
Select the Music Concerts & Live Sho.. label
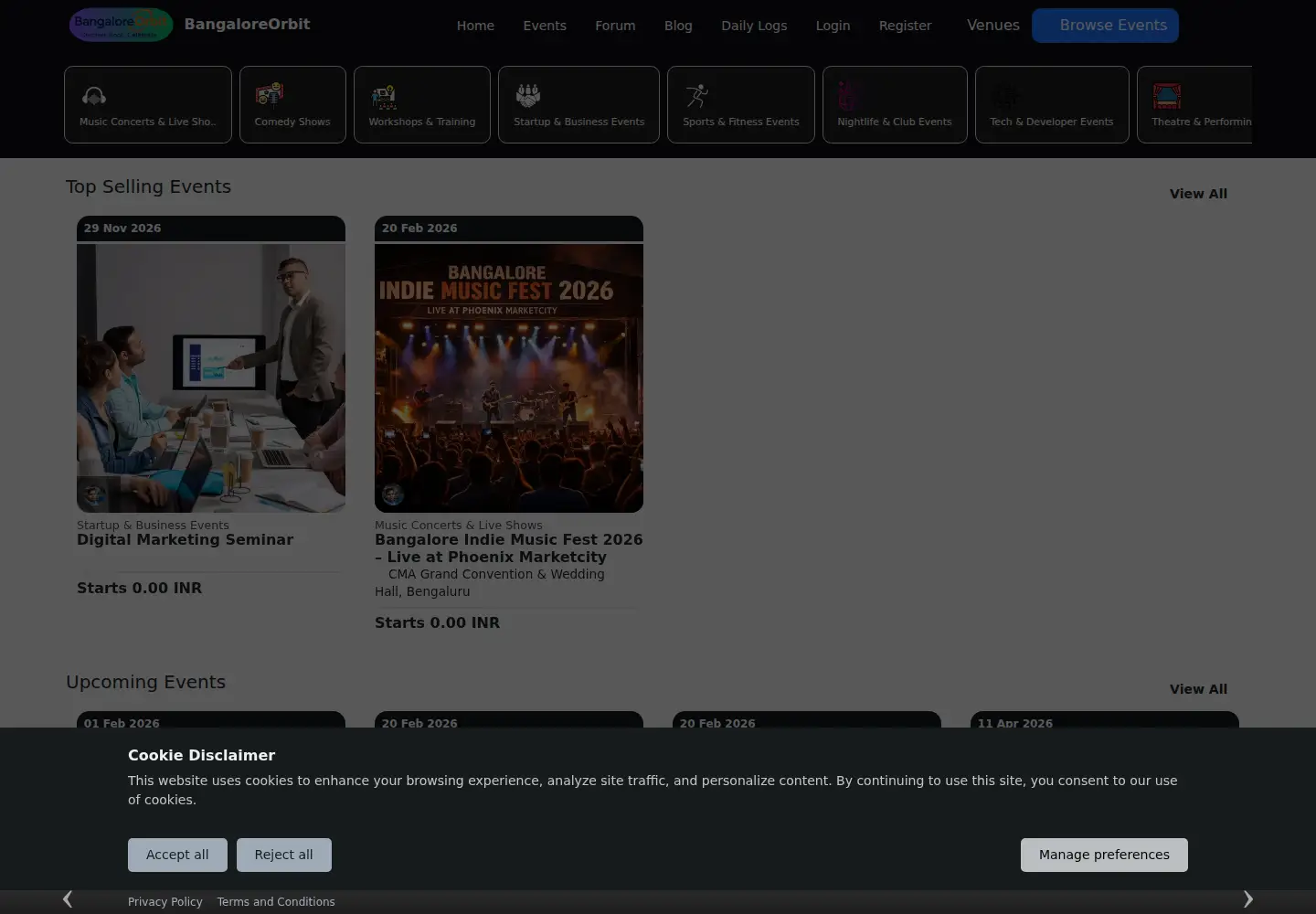(148, 122)
